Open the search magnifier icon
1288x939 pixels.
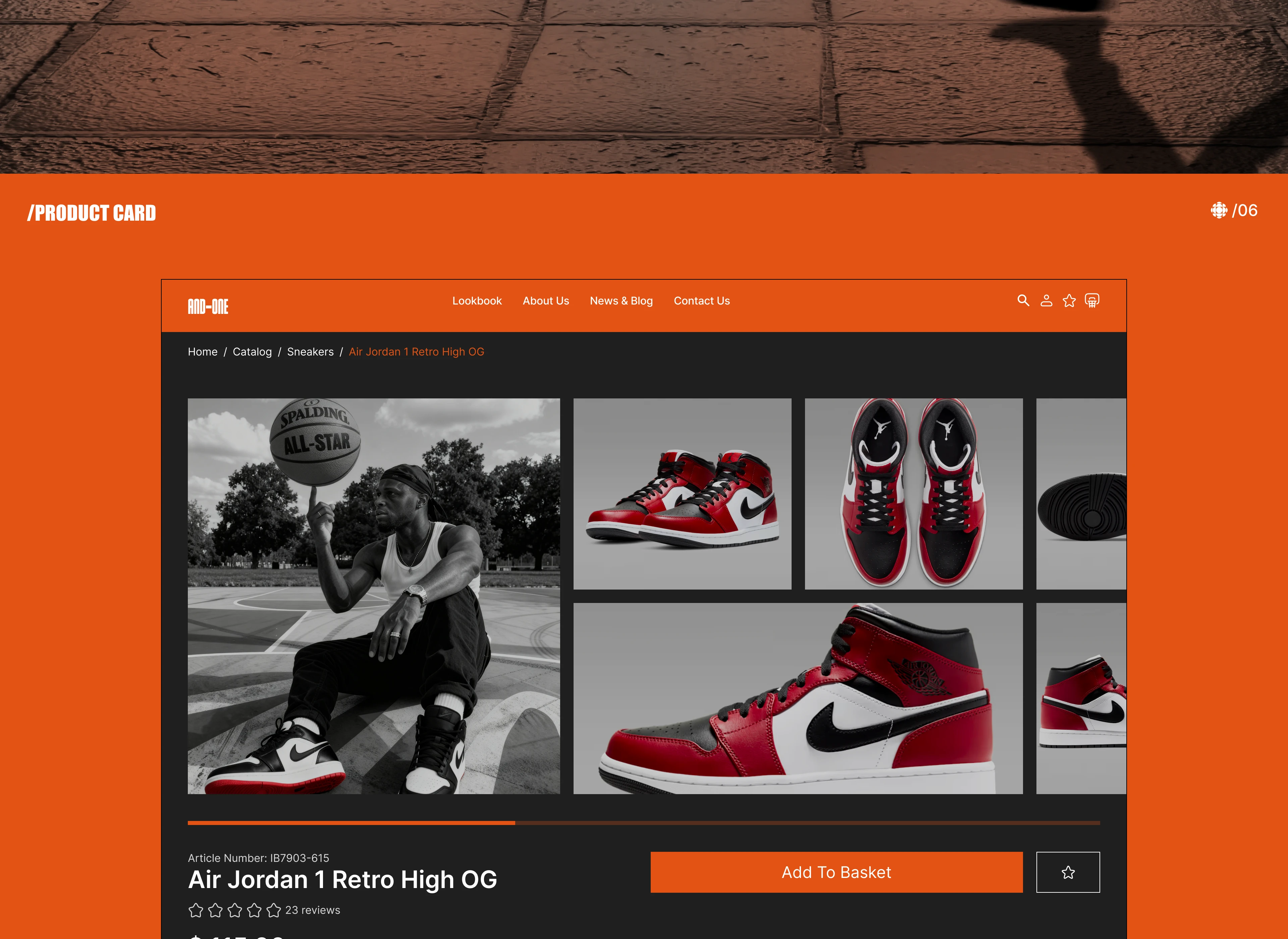pyautogui.click(x=1023, y=301)
